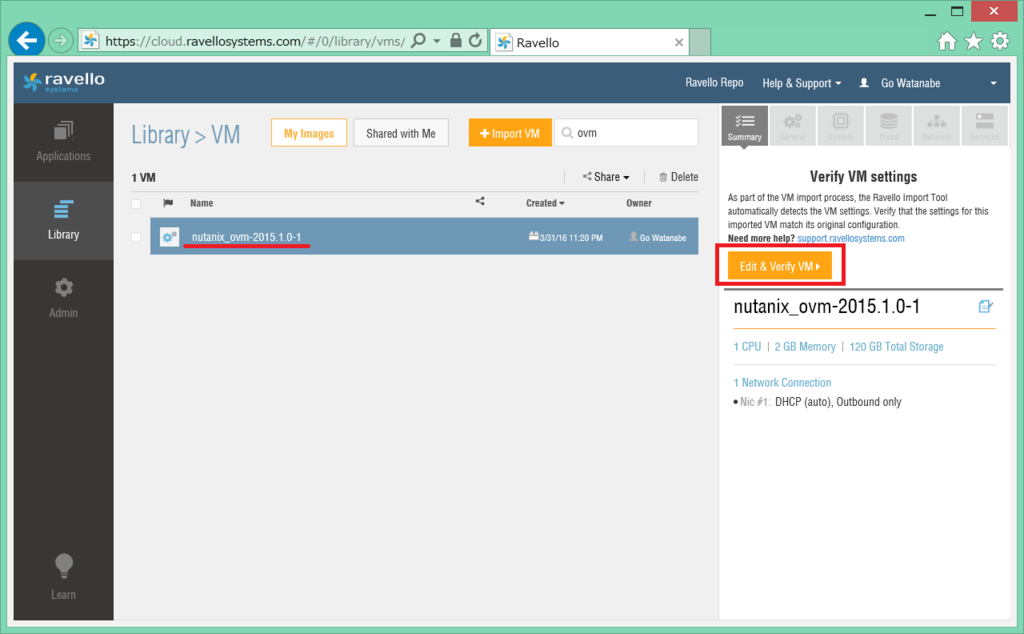Open Library in the sidebar
The width and height of the screenshot is (1024, 634).
63,220
